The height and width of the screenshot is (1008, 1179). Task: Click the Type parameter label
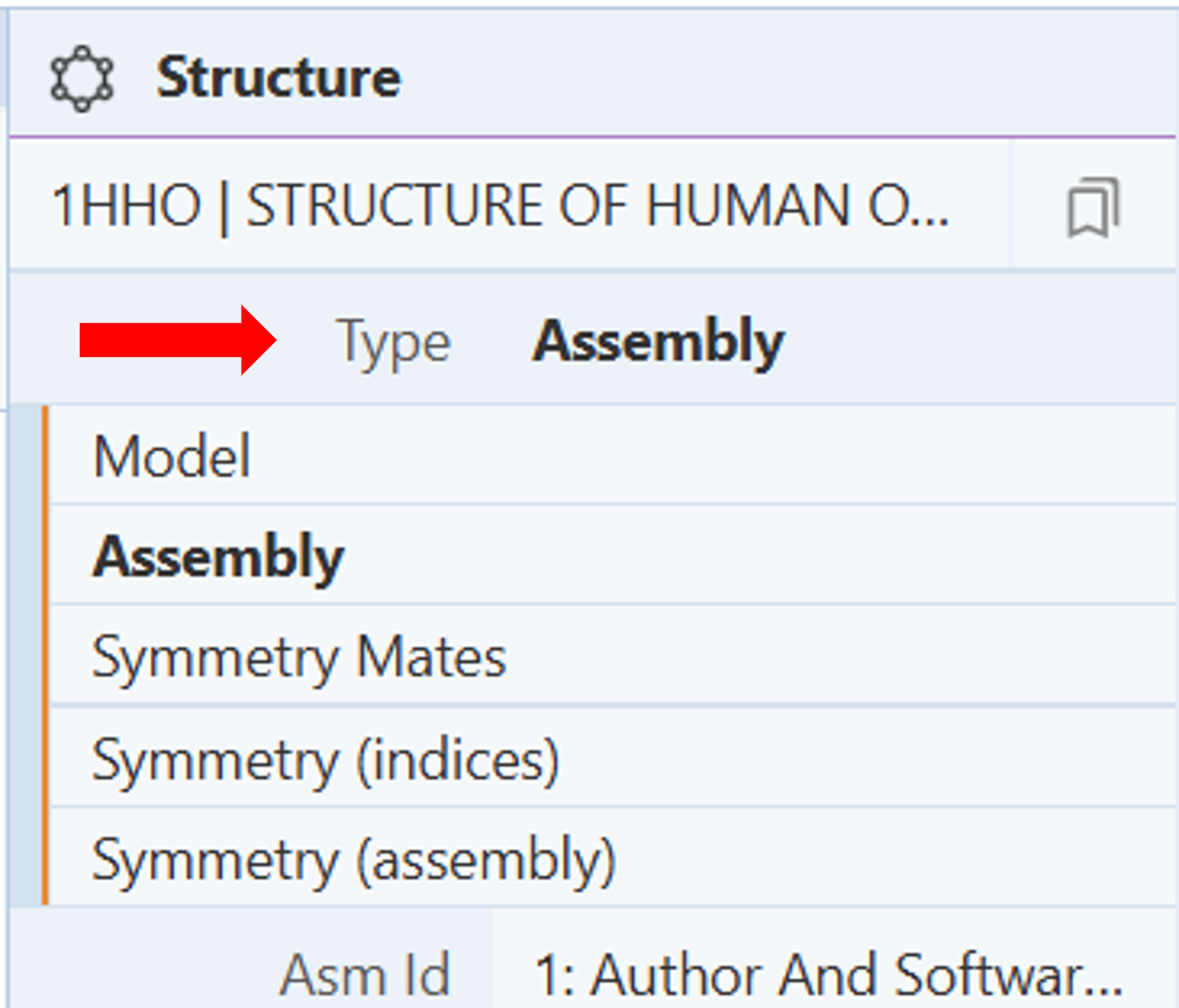[394, 342]
